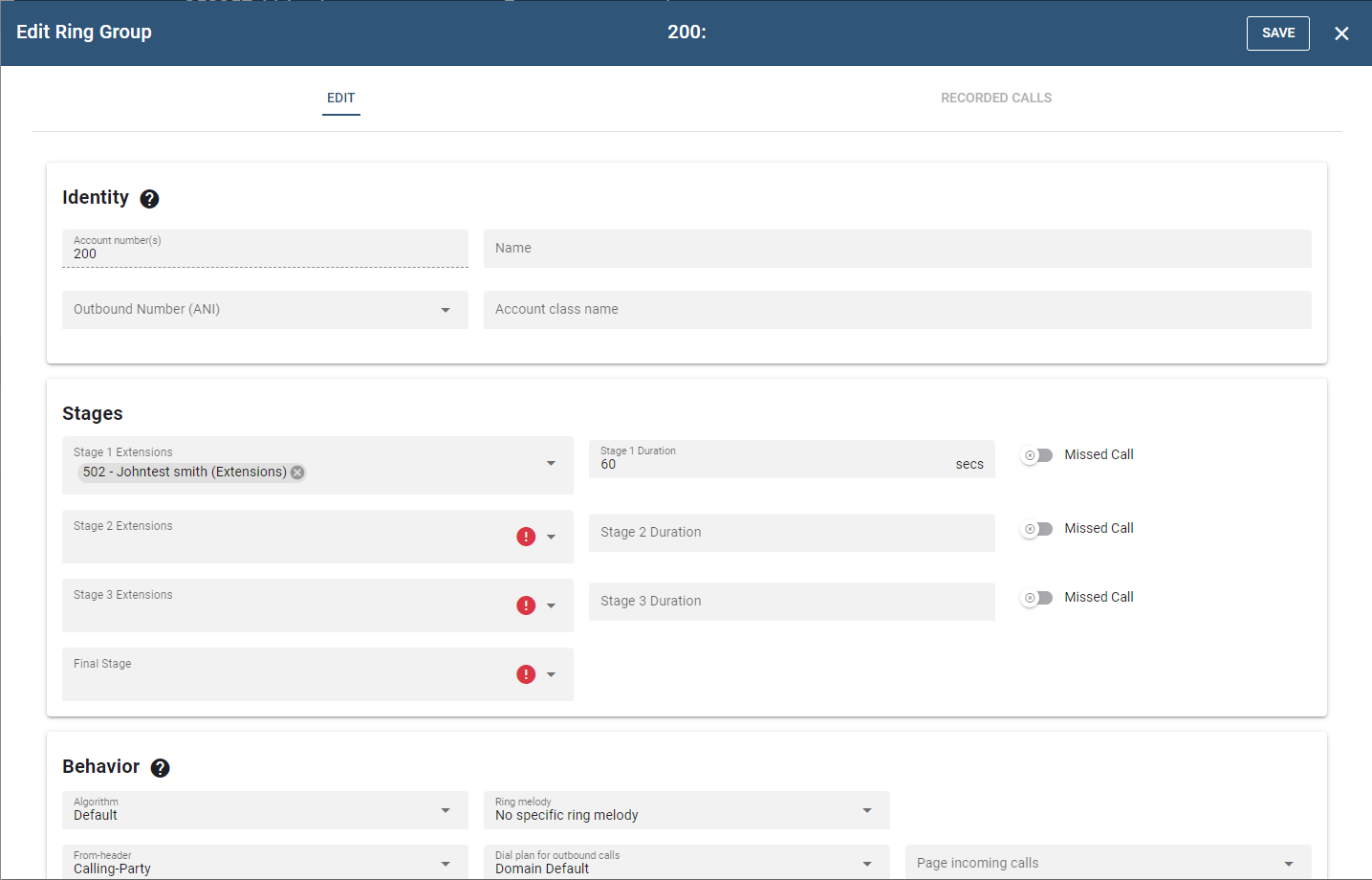Click the Stage 2 Extensions red error icon
This screenshot has height=880, width=1372.
tap(526, 537)
